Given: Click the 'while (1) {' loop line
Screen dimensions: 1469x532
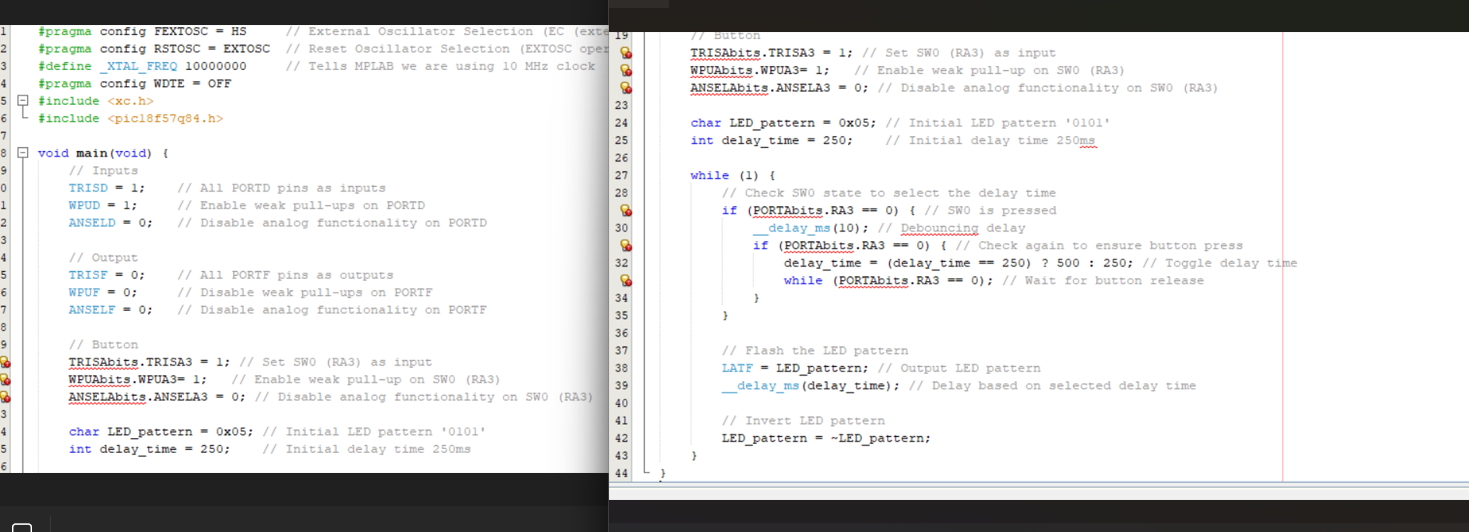Looking at the screenshot, I should 733,176.
